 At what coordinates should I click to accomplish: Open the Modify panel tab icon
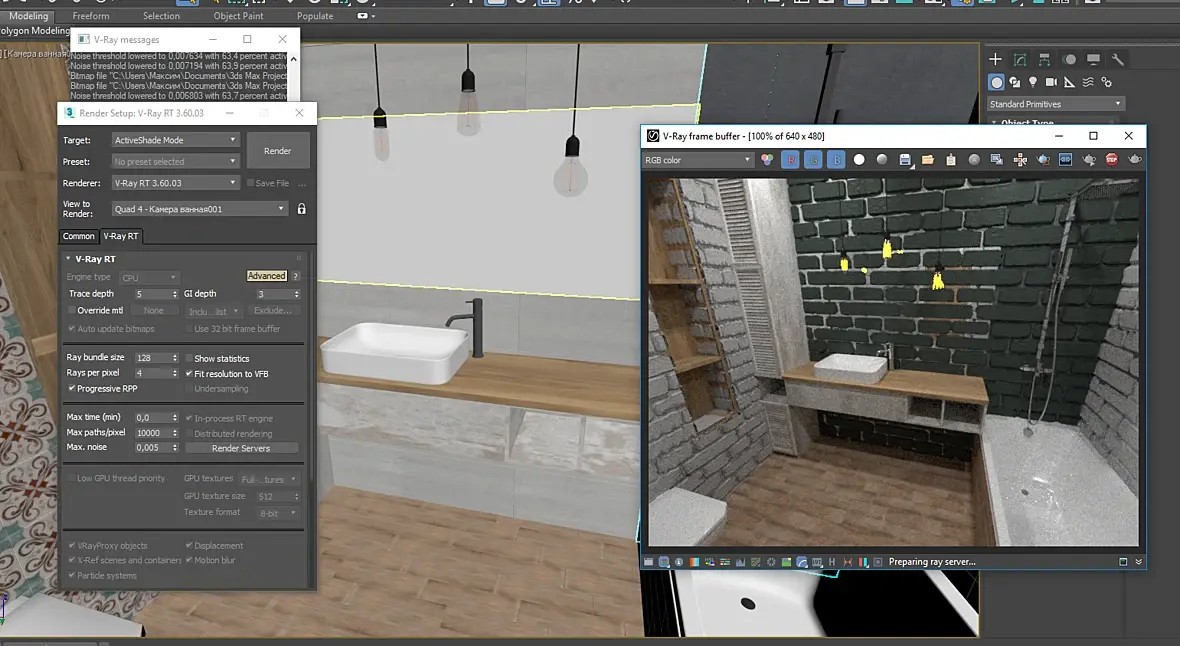(x=1020, y=60)
